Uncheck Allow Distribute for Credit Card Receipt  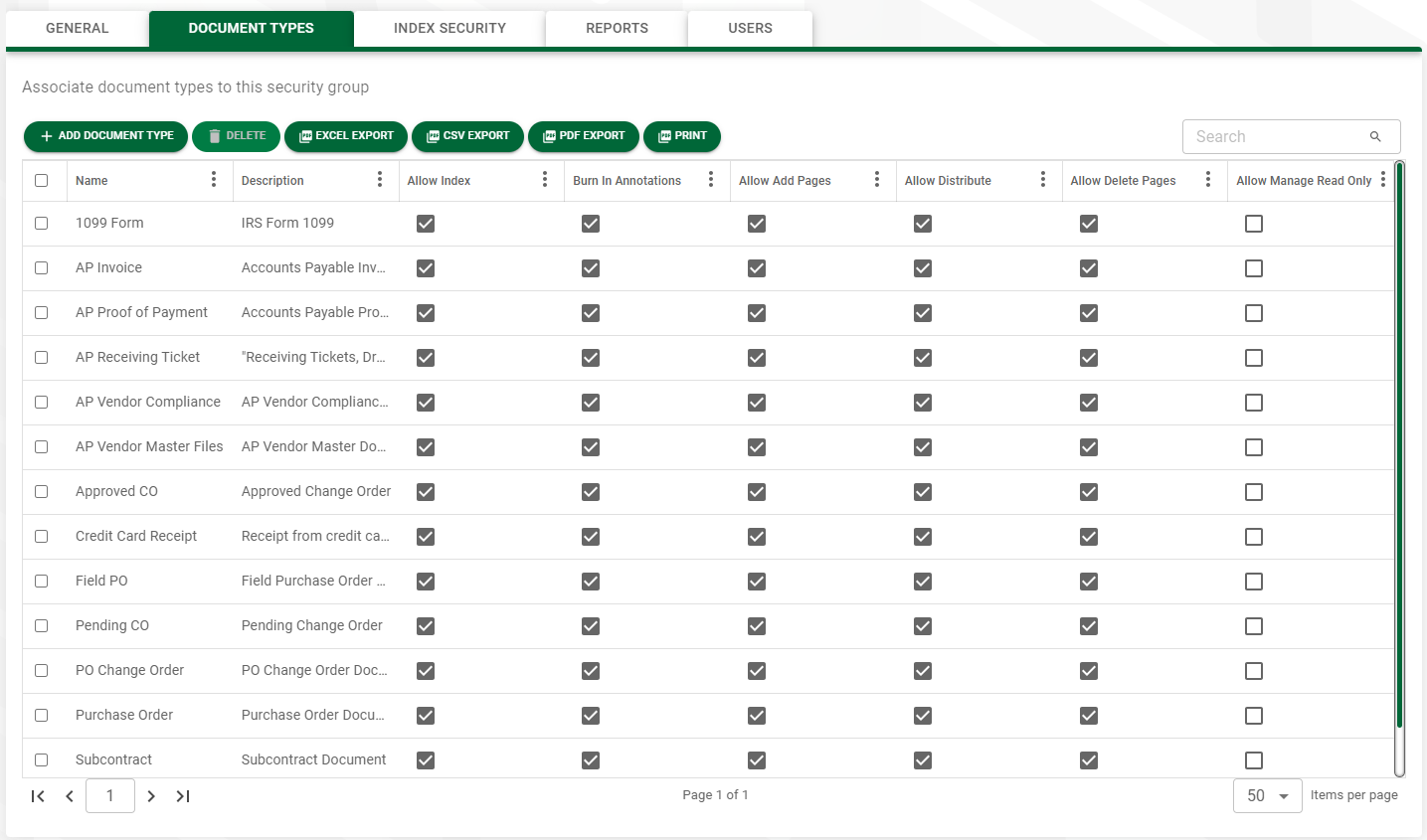click(923, 537)
